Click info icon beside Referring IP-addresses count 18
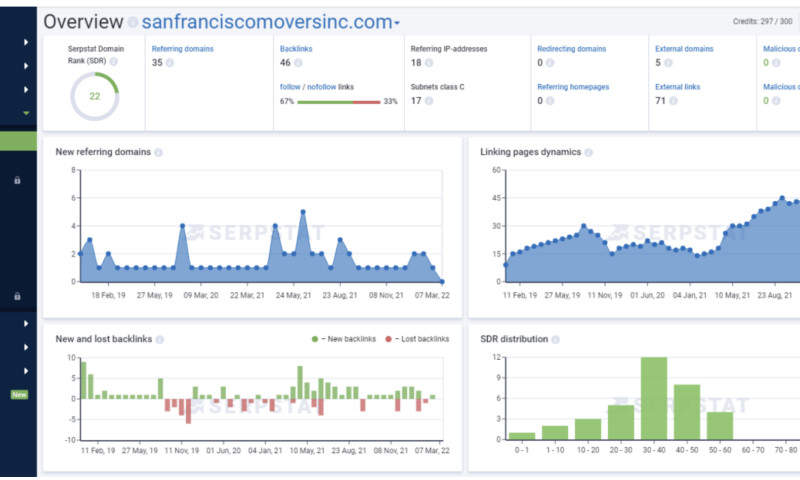This screenshot has height=480, width=800. [x=429, y=63]
